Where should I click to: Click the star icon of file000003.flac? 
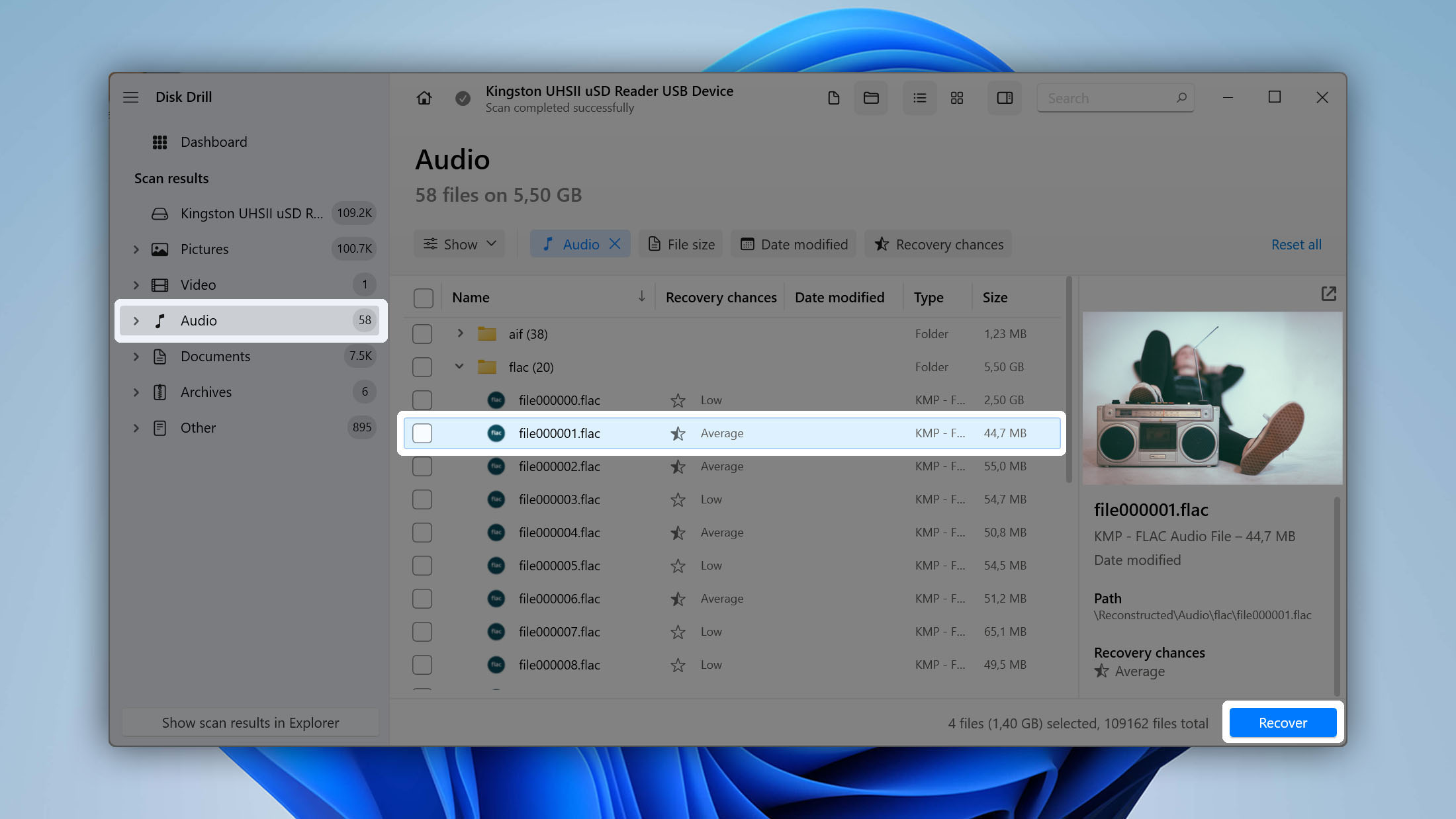(x=678, y=499)
